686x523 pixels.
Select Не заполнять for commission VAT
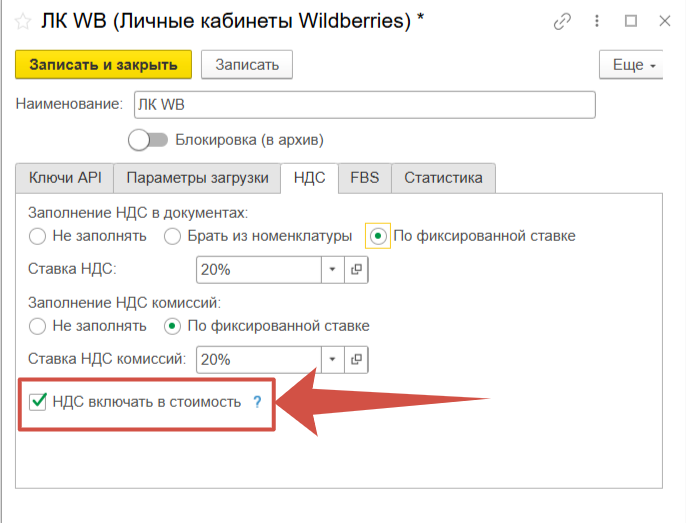click(38, 326)
